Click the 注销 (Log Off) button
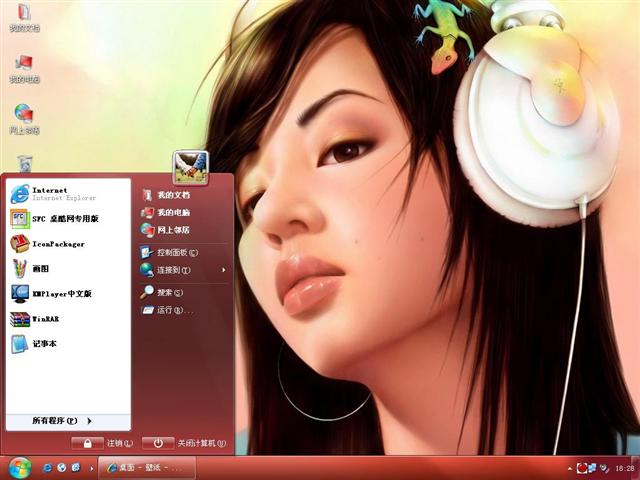The image size is (640, 480). (x=102, y=443)
